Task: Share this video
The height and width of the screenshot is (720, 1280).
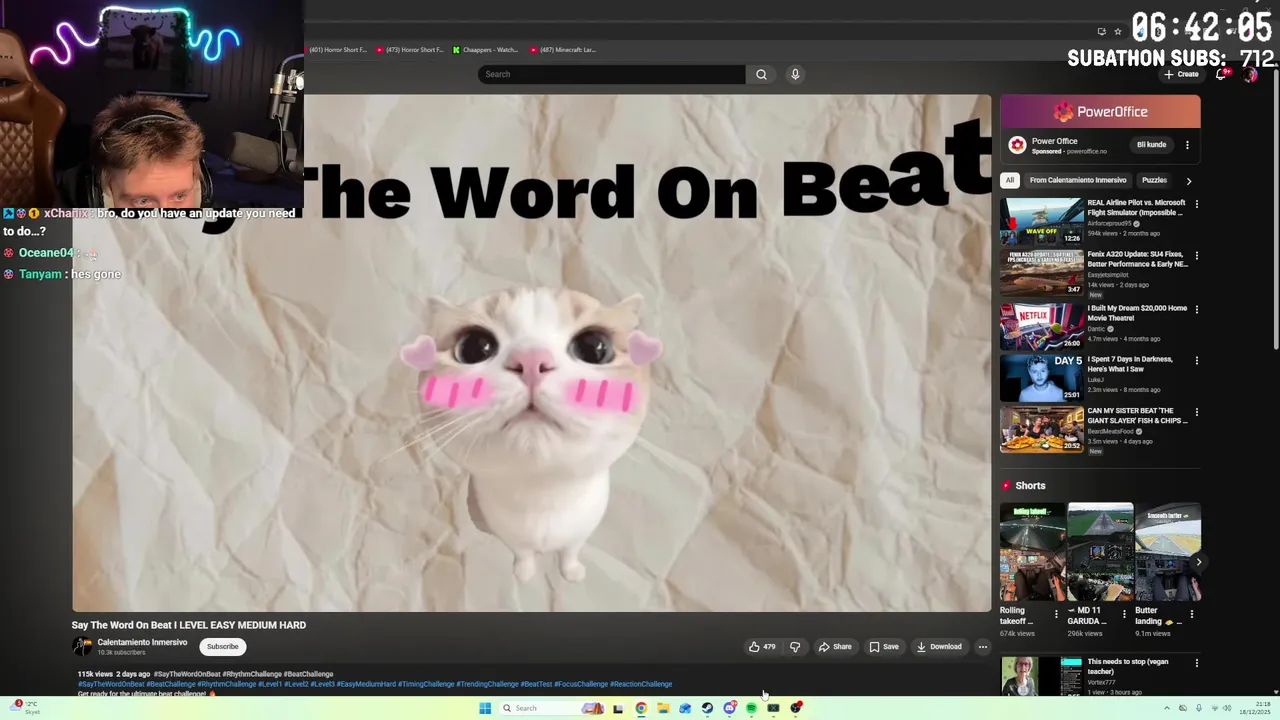Action: 835,647
